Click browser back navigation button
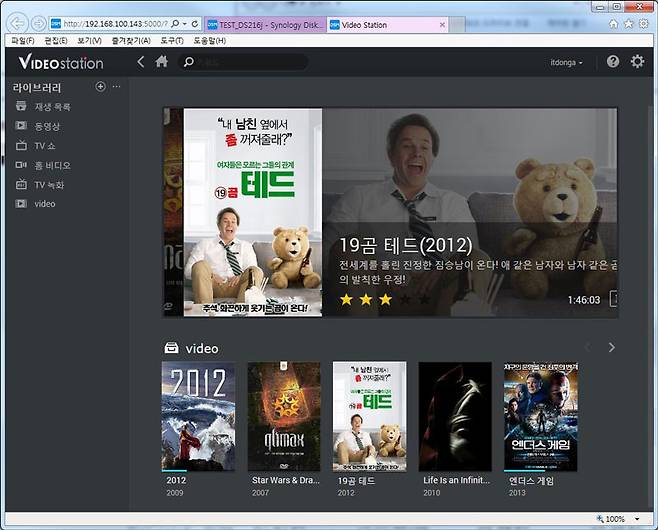 [17, 23]
